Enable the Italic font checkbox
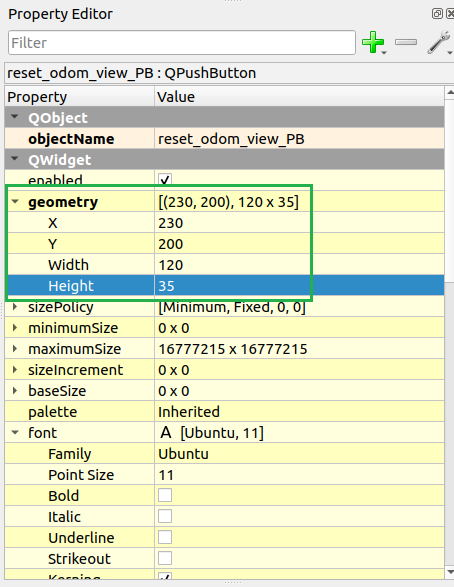 (x=165, y=516)
